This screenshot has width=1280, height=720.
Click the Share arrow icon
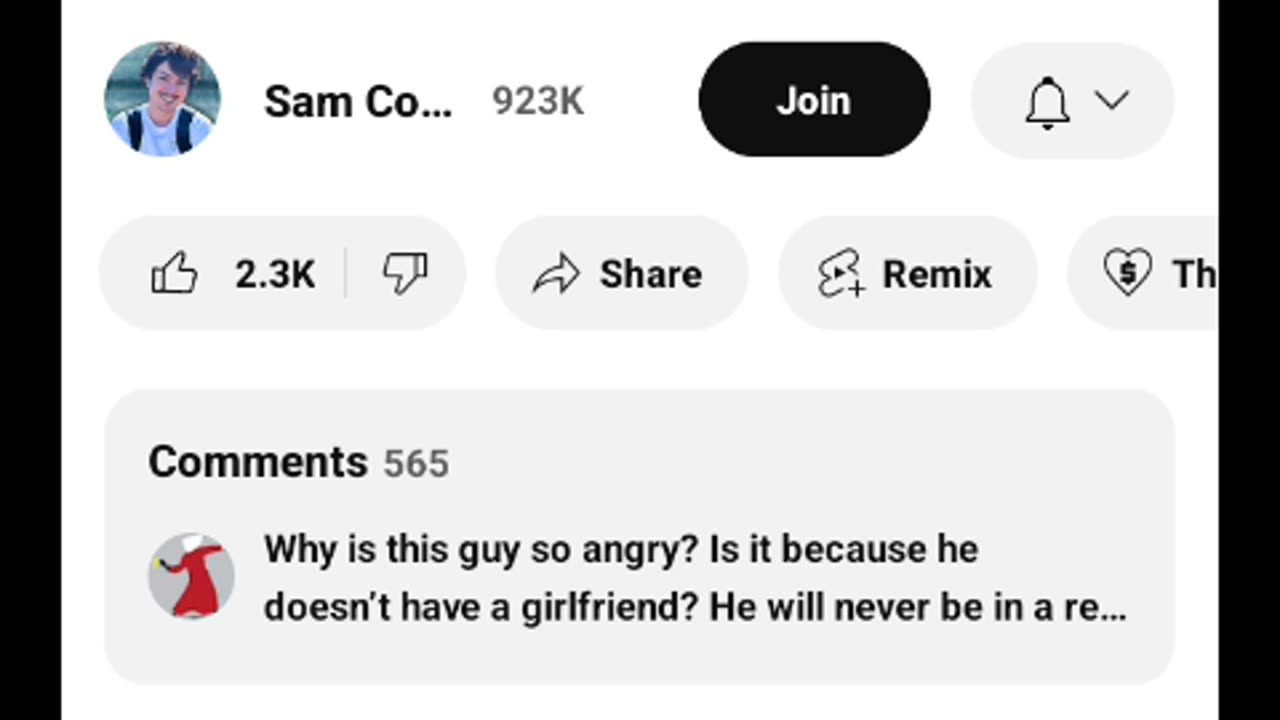click(557, 274)
